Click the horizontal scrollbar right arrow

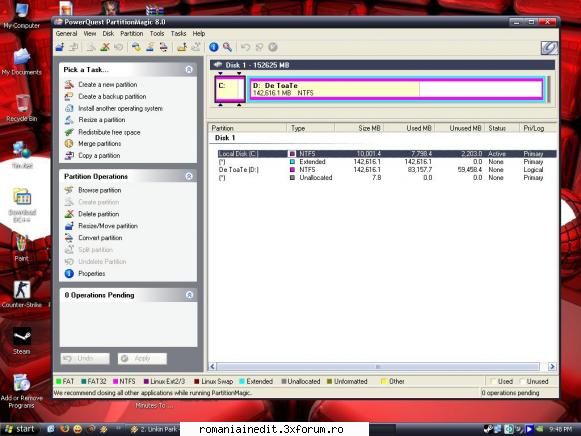[552, 366]
